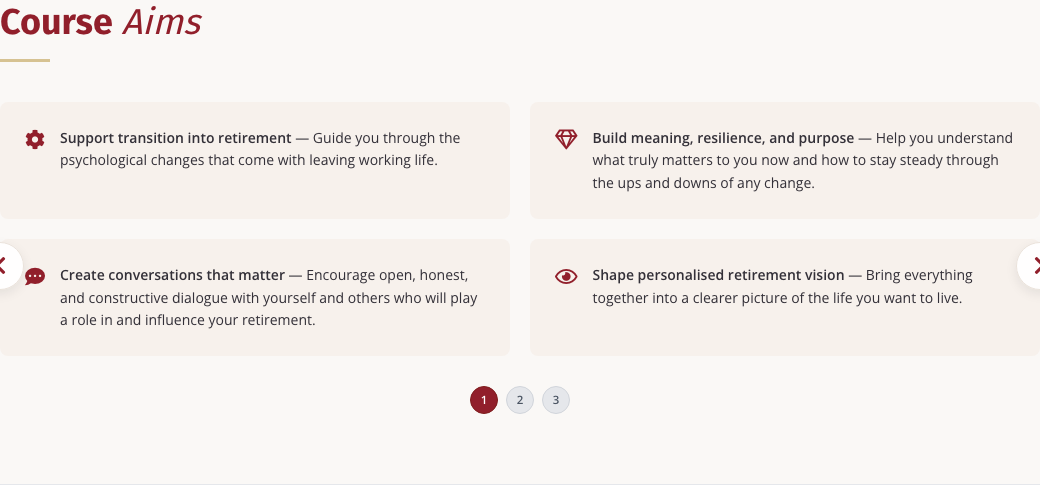Select the psychological changes description text

pos(249,161)
